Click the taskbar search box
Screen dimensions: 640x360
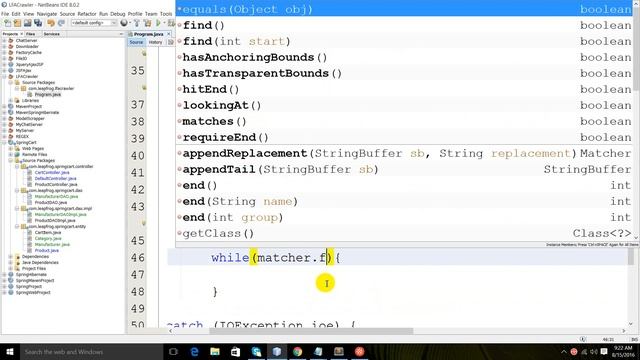pos(91,351)
